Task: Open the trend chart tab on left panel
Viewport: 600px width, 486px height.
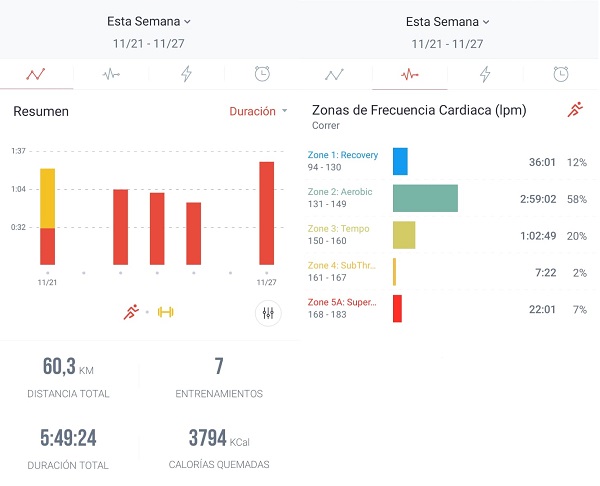Action: click(36, 74)
